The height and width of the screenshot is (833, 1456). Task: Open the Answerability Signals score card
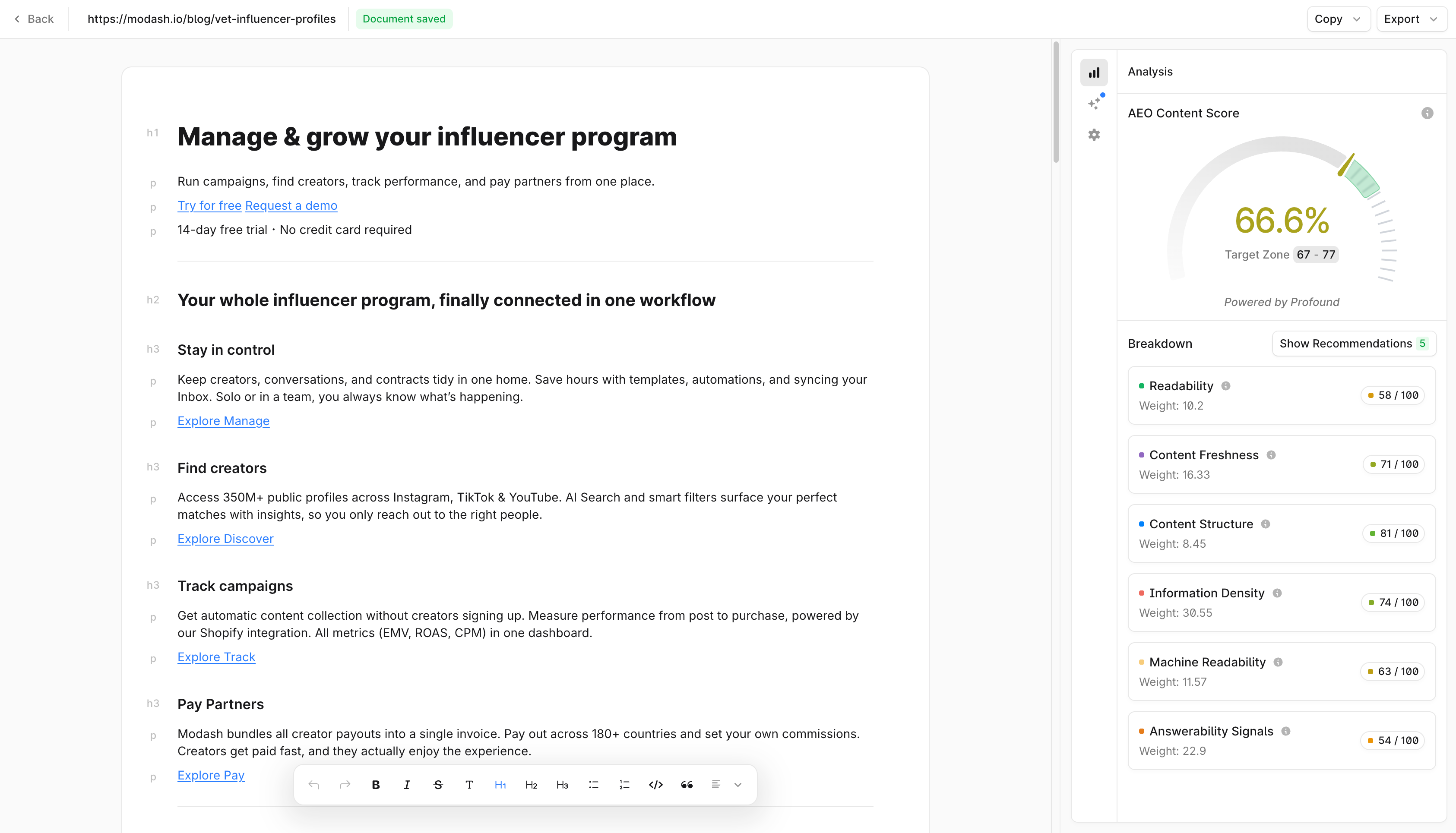1282,741
